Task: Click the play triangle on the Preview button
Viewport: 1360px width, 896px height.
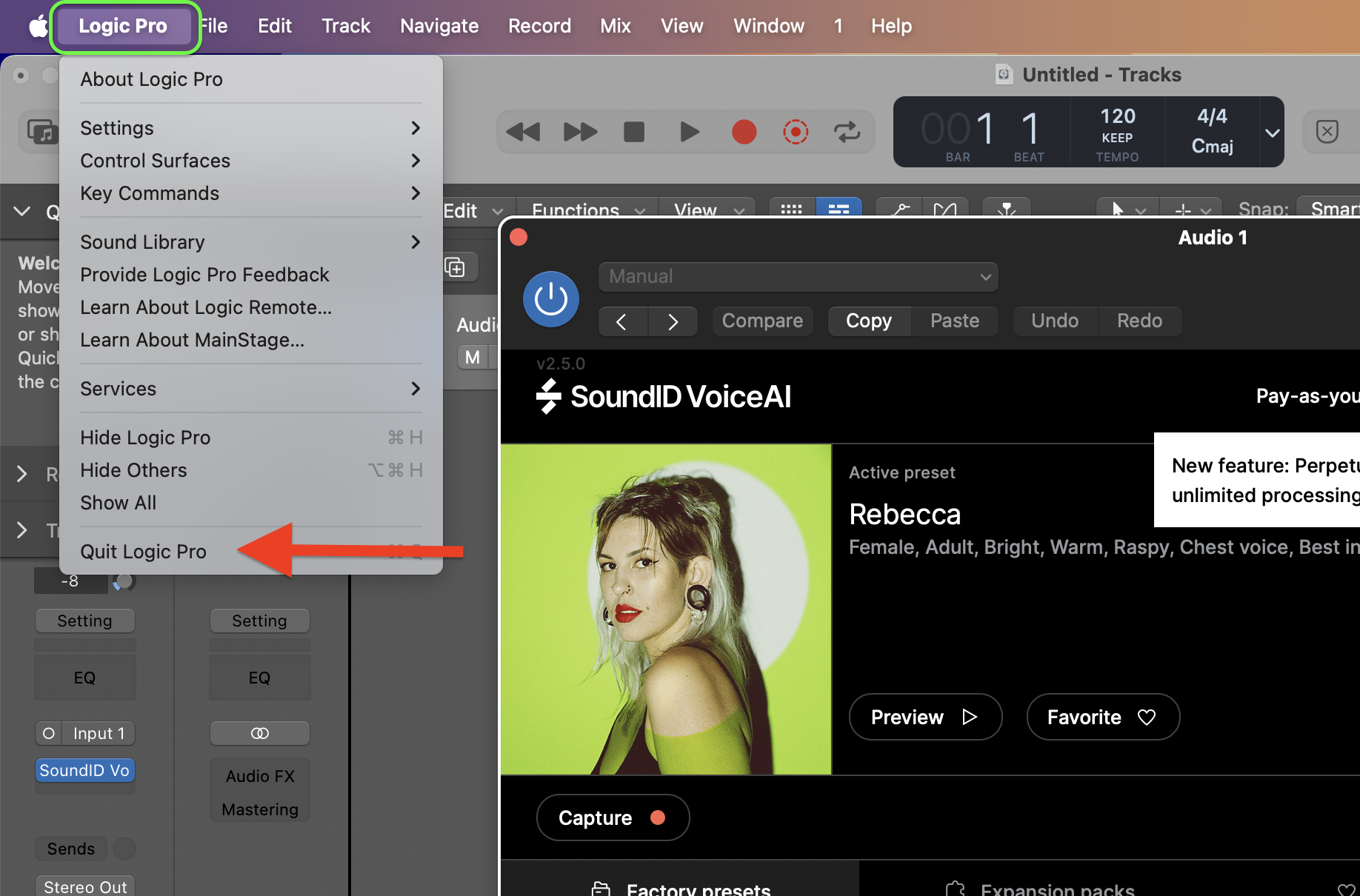Action: click(970, 717)
